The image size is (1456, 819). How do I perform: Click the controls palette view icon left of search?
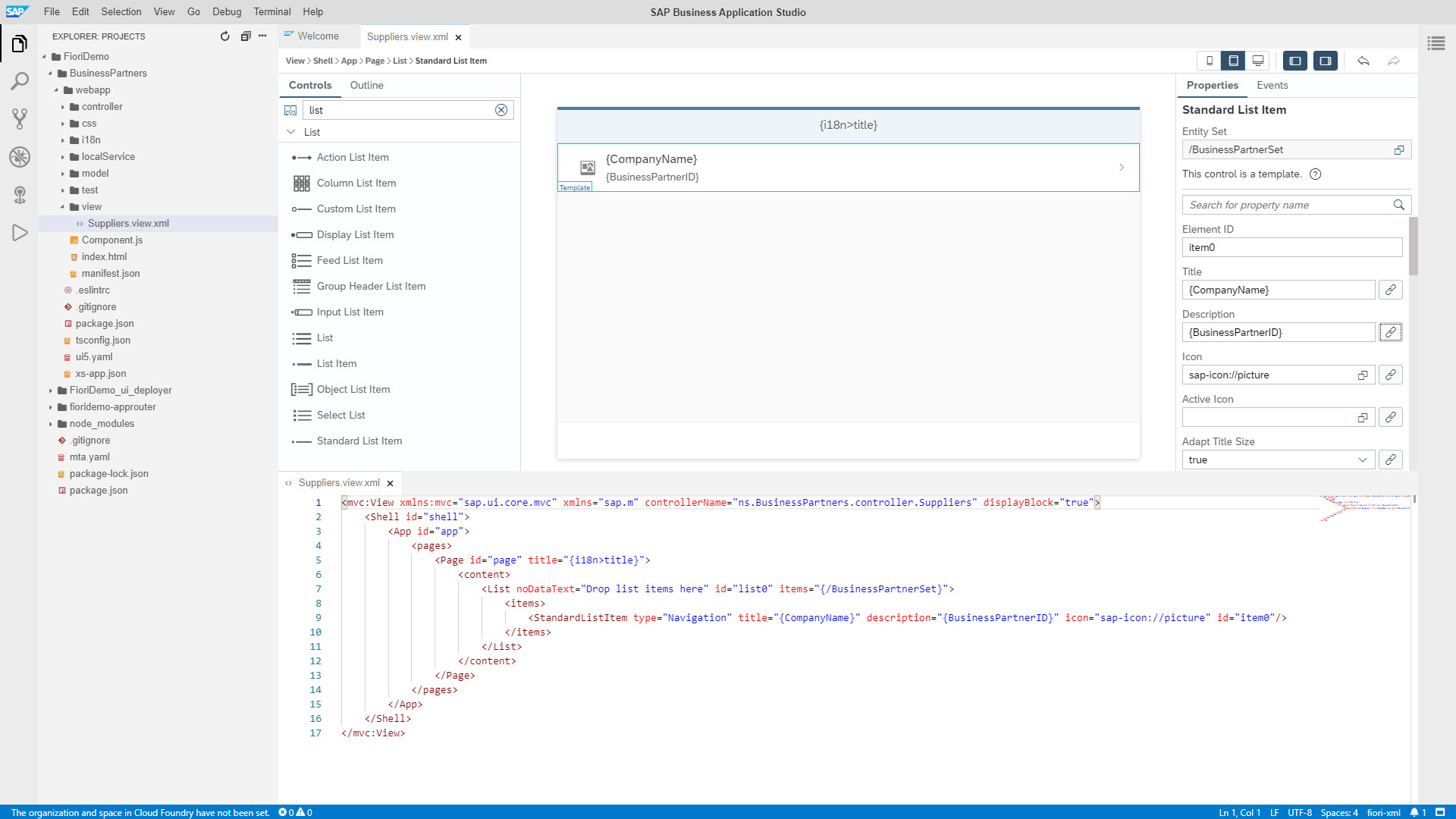(290, 110)
